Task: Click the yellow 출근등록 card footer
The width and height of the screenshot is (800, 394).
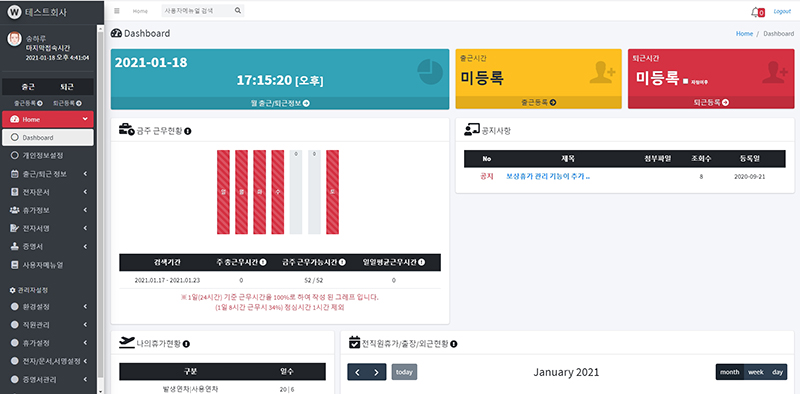Action: coord(538,103)
